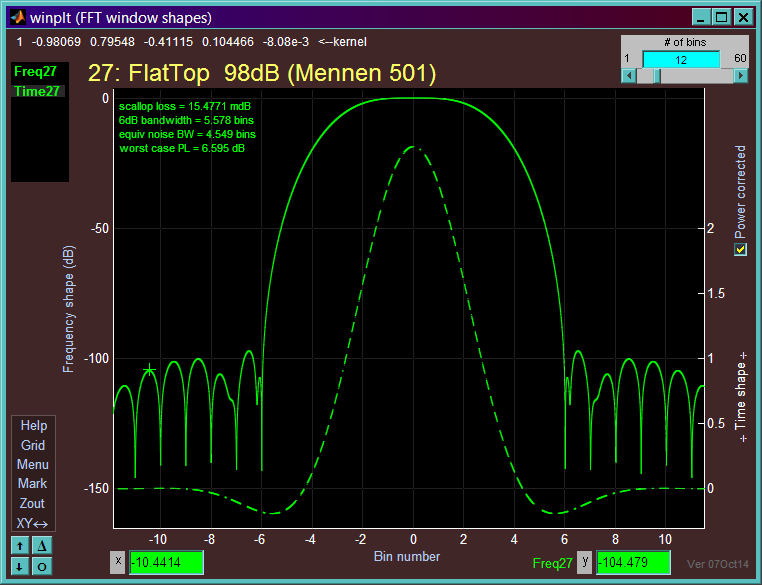Toggle the Time27 trace in legend

click(x=37, y=91)
